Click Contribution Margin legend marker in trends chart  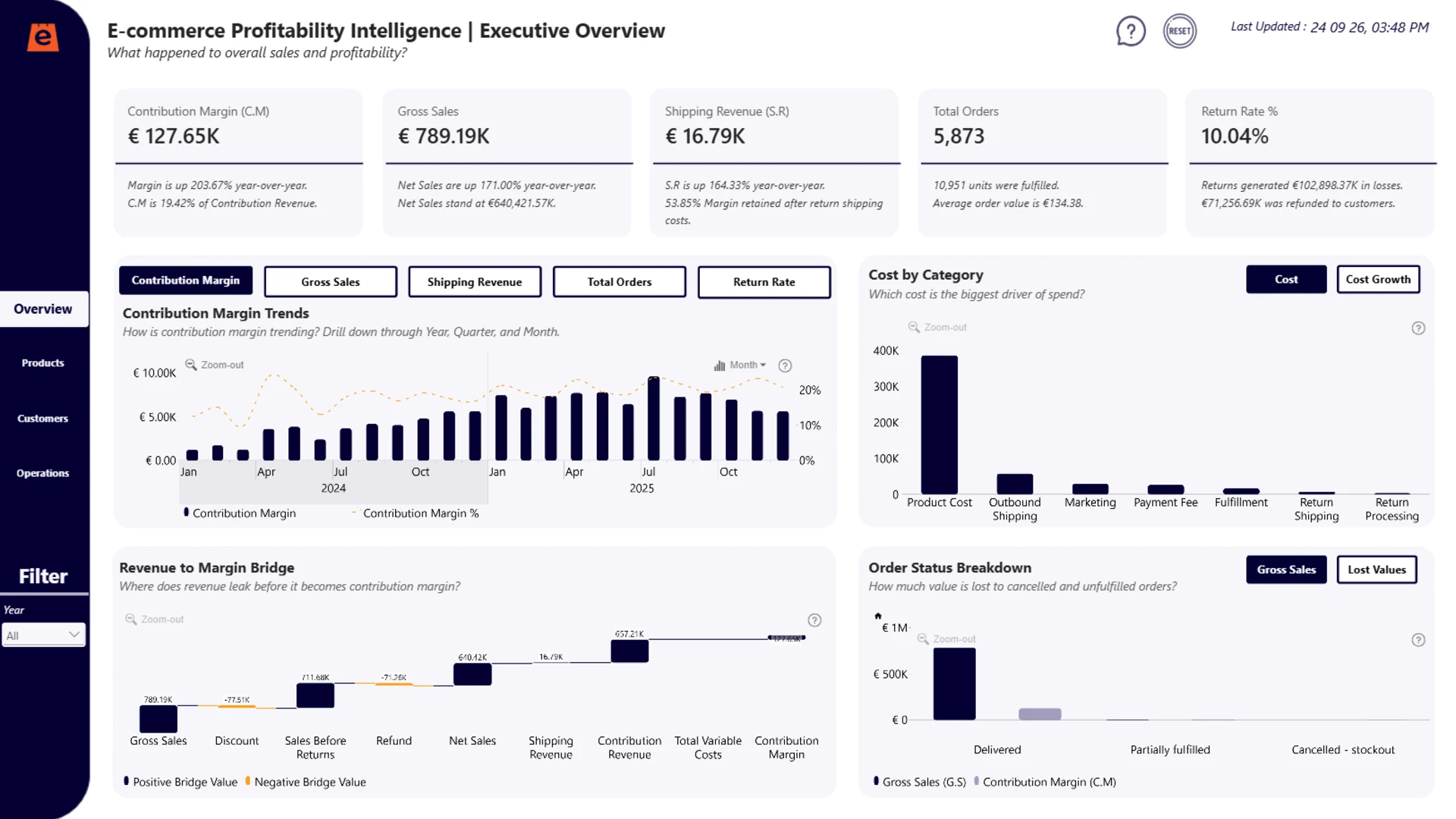(x=187, y=513)
